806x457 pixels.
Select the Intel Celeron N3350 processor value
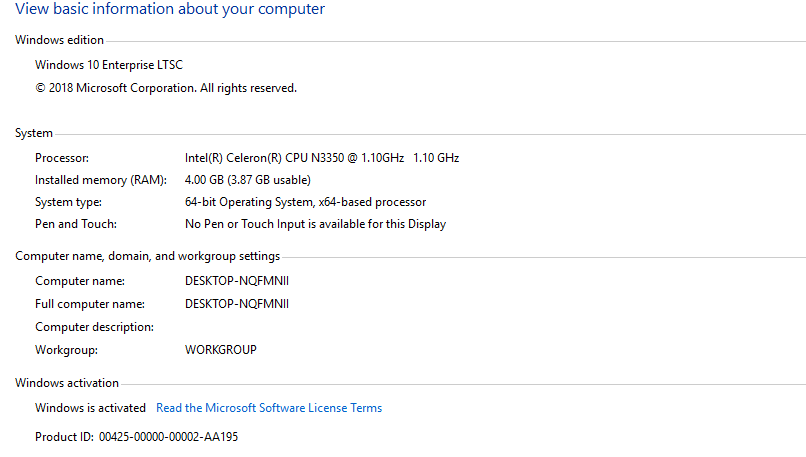tap(321, 158)
